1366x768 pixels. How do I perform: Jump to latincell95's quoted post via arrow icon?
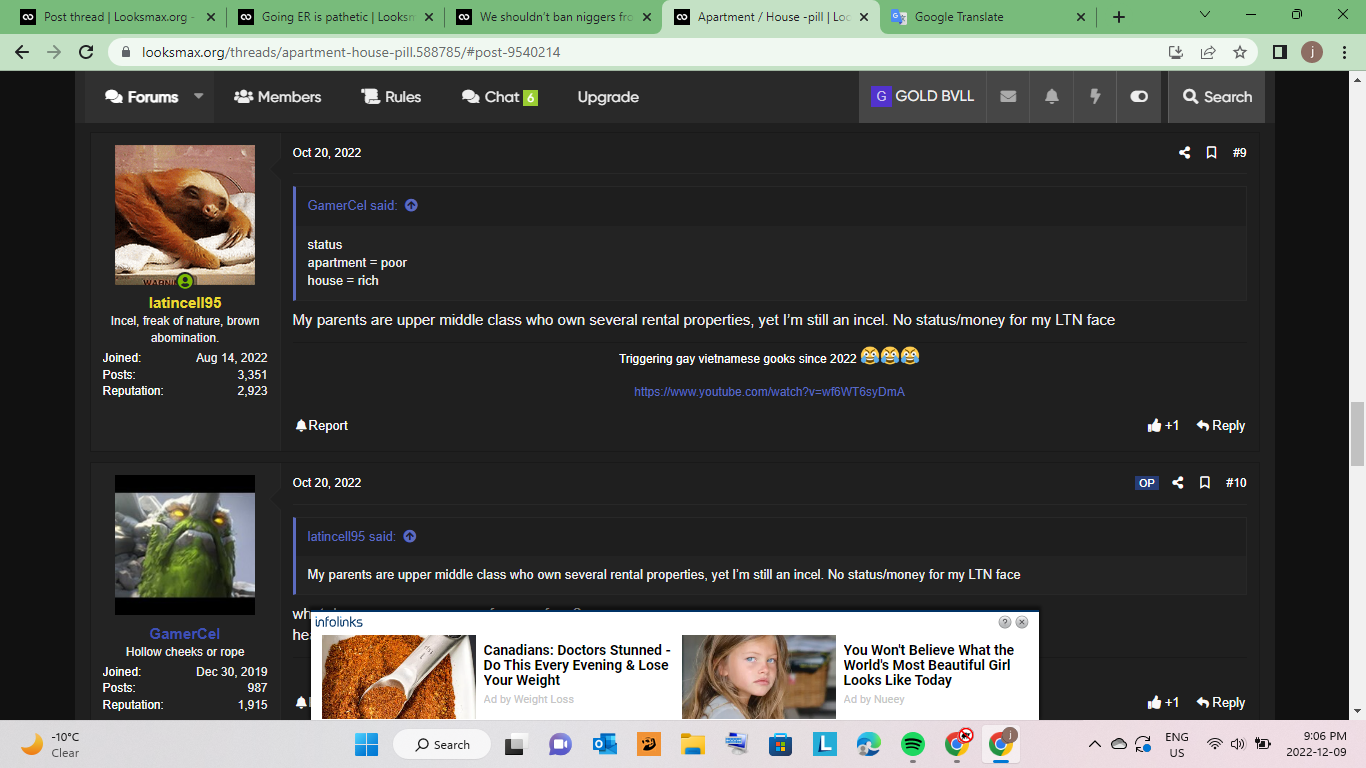coord(409,536)
